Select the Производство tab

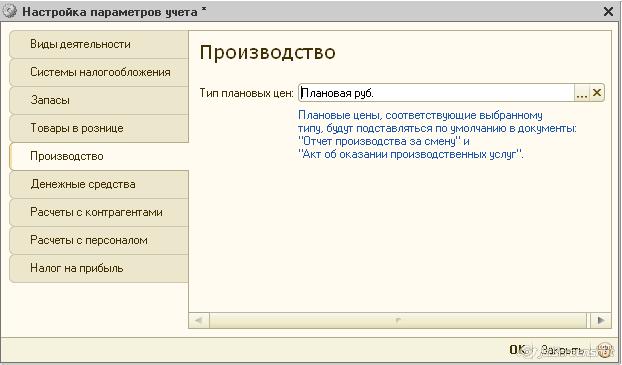tap(99, 156)
